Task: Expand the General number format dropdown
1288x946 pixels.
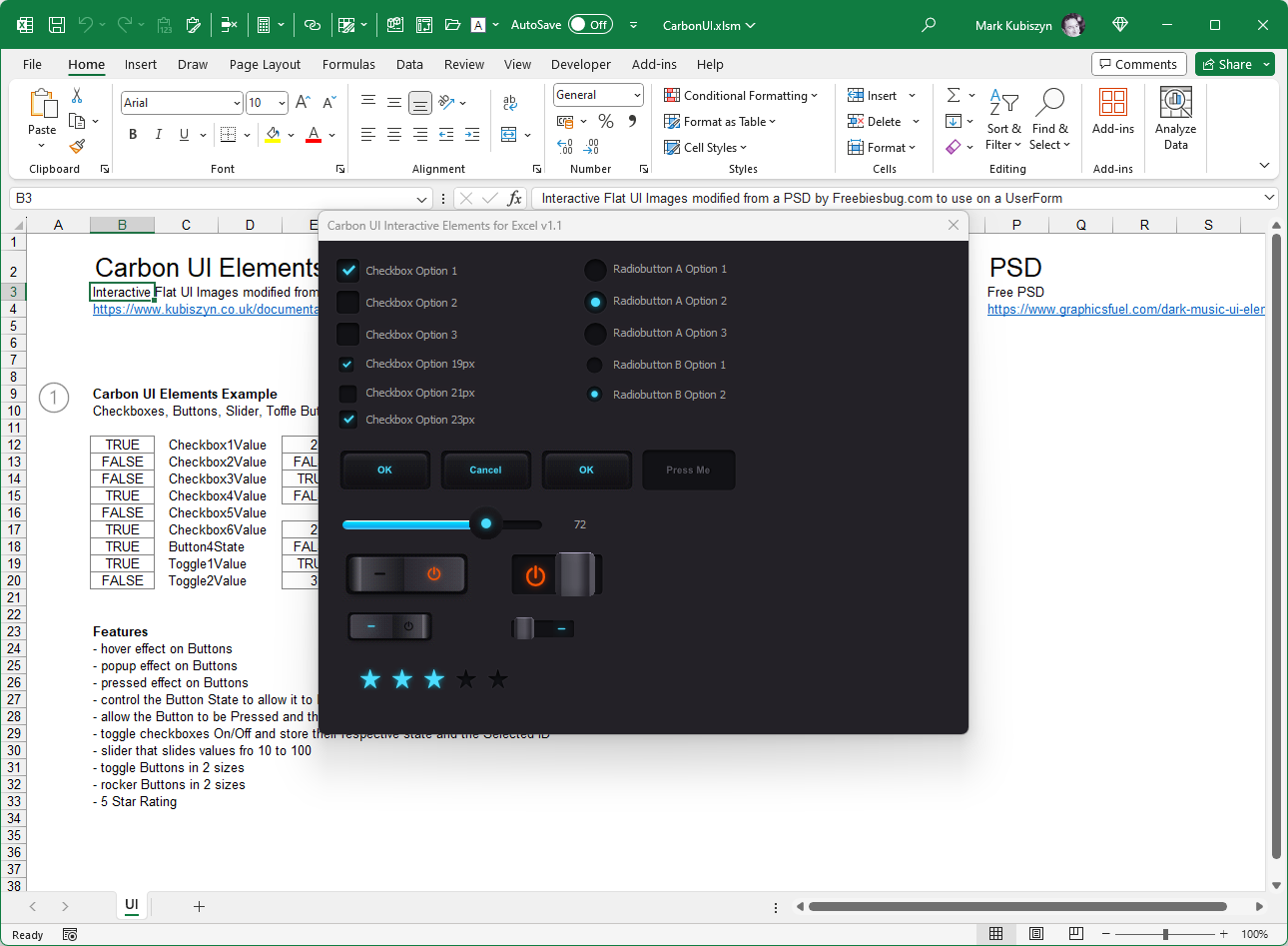Action: pos(637,95)
